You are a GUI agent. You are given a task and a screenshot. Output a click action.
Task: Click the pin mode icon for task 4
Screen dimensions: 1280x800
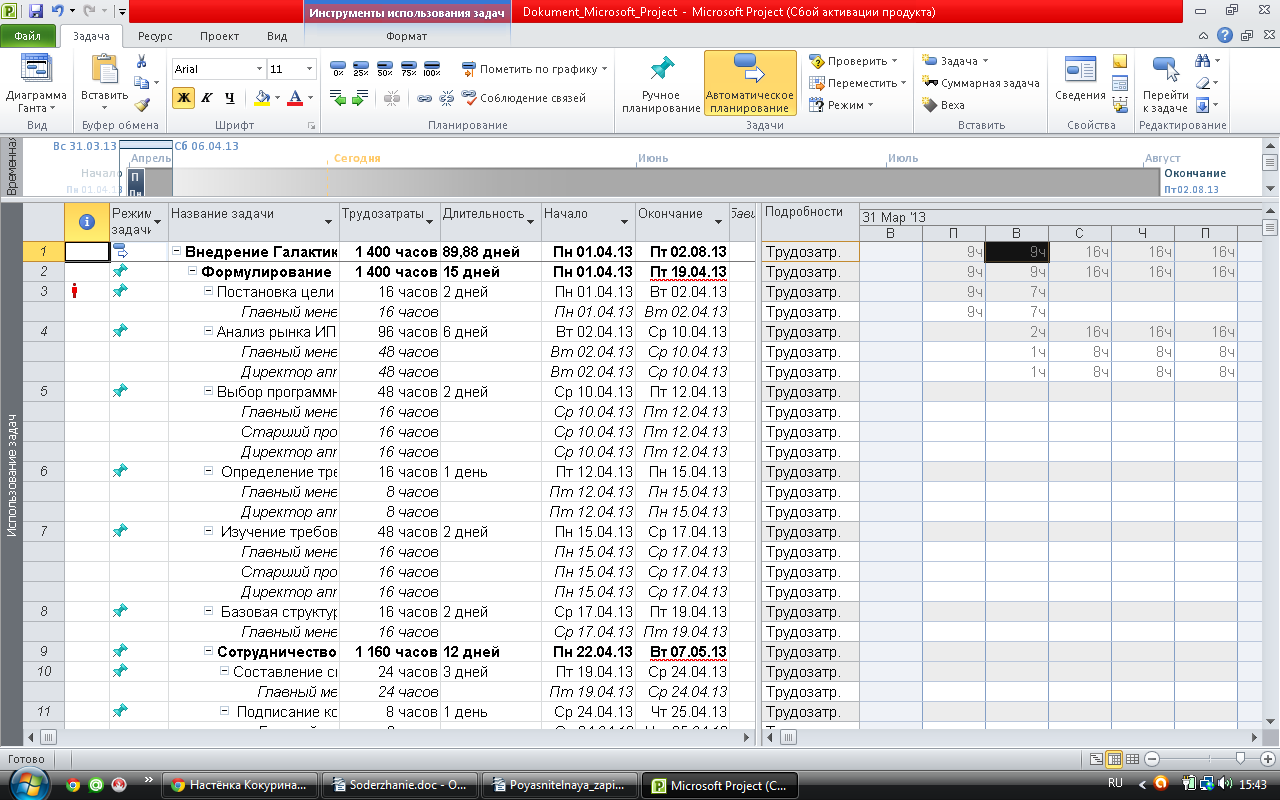120,331
